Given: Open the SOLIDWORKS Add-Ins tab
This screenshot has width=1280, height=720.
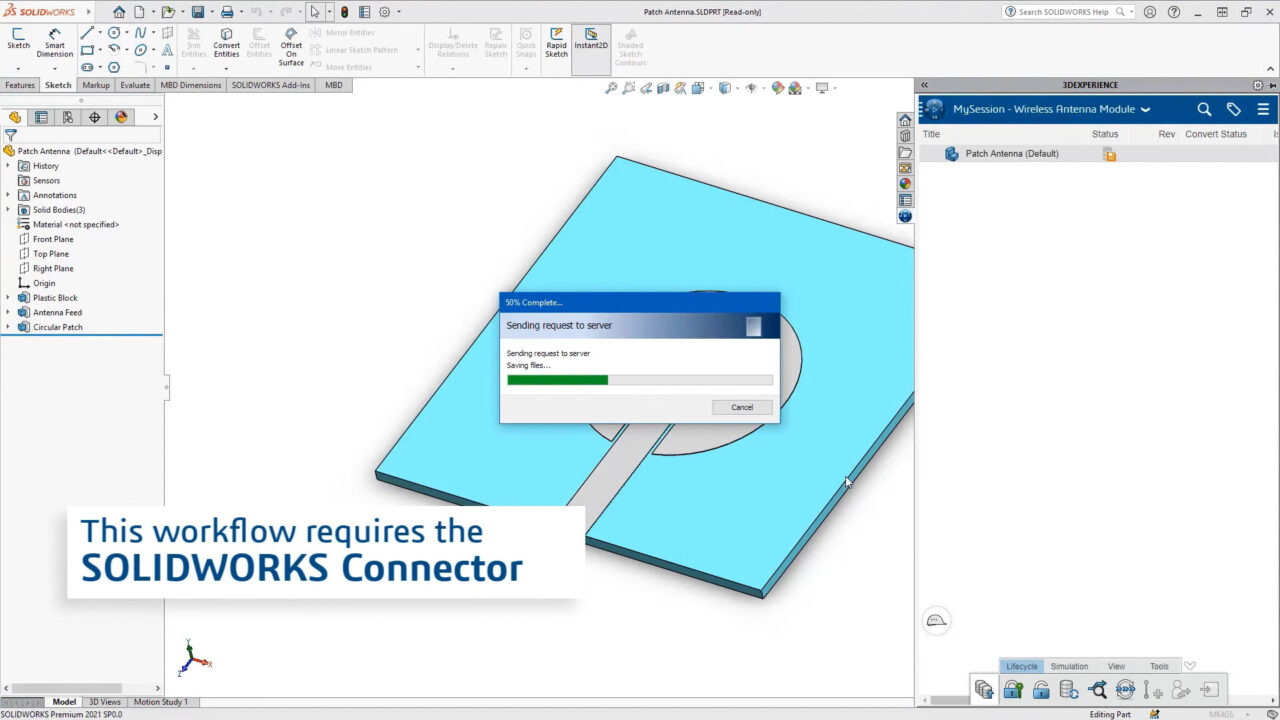Looking at the screenshot, I should point(271,85).
